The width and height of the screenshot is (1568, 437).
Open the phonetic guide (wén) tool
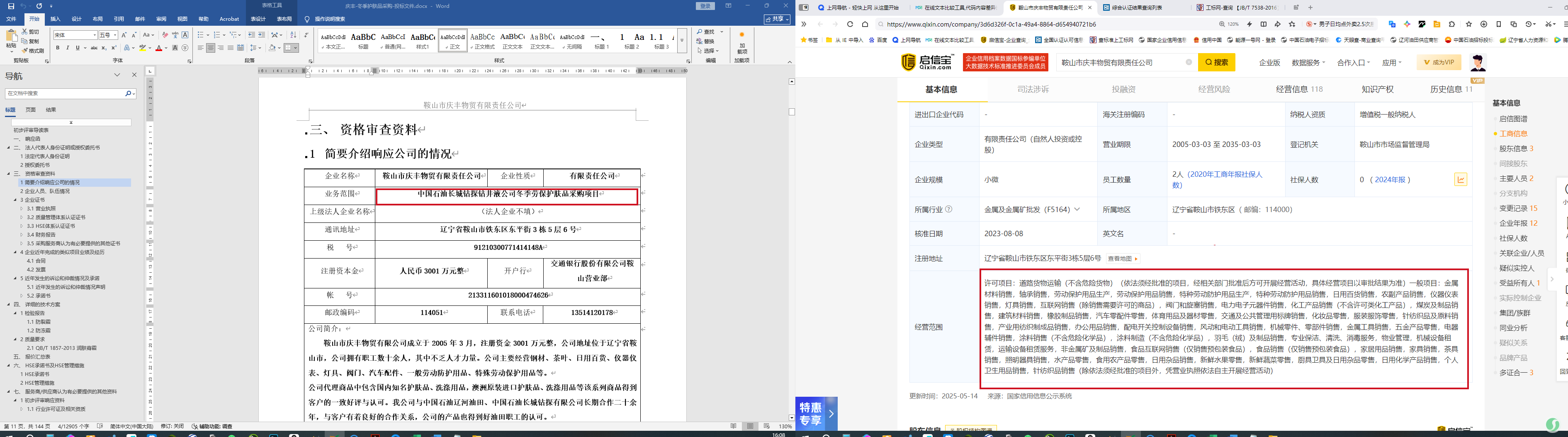[175, 35]
